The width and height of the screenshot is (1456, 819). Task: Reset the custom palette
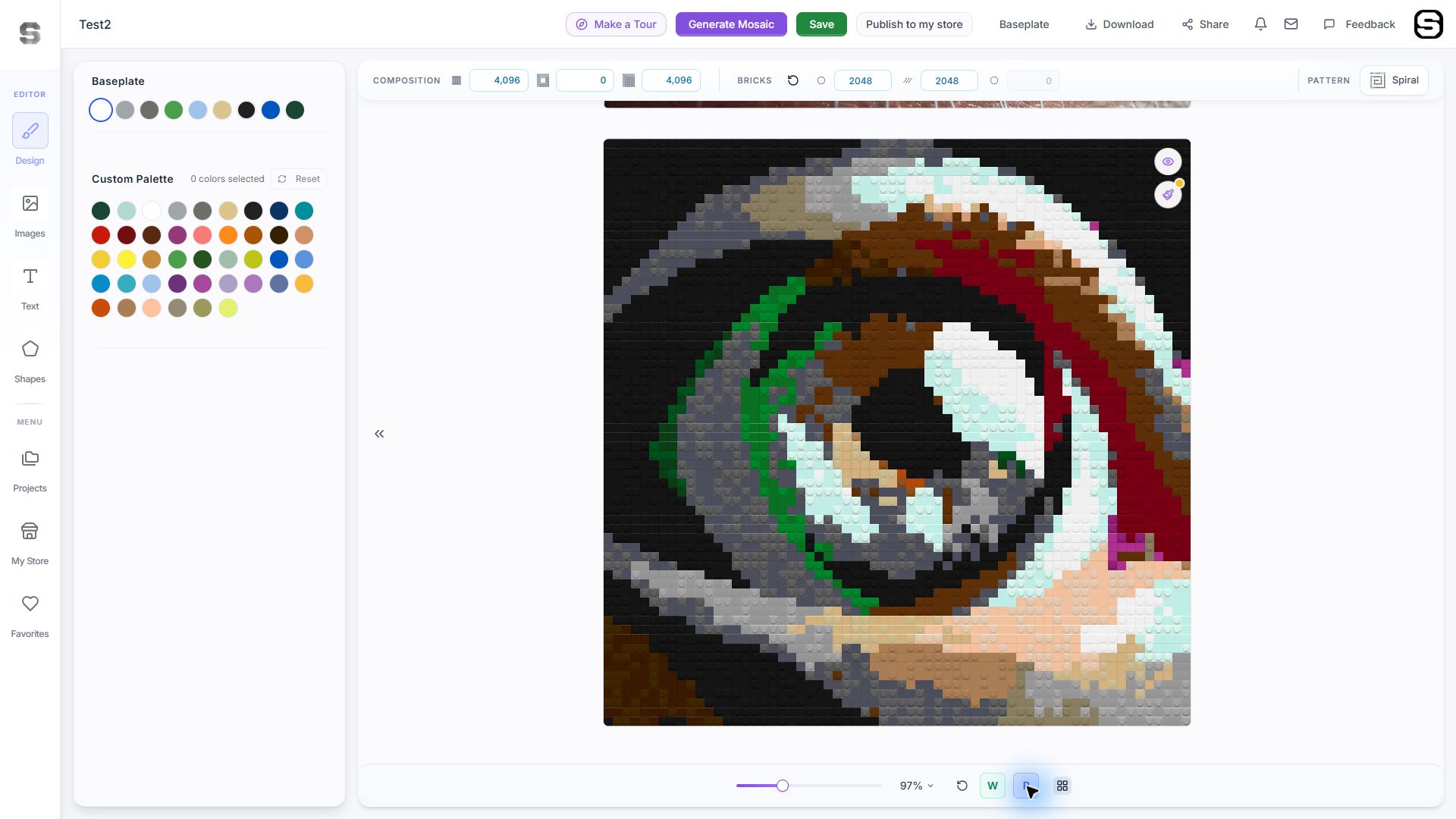299,179
